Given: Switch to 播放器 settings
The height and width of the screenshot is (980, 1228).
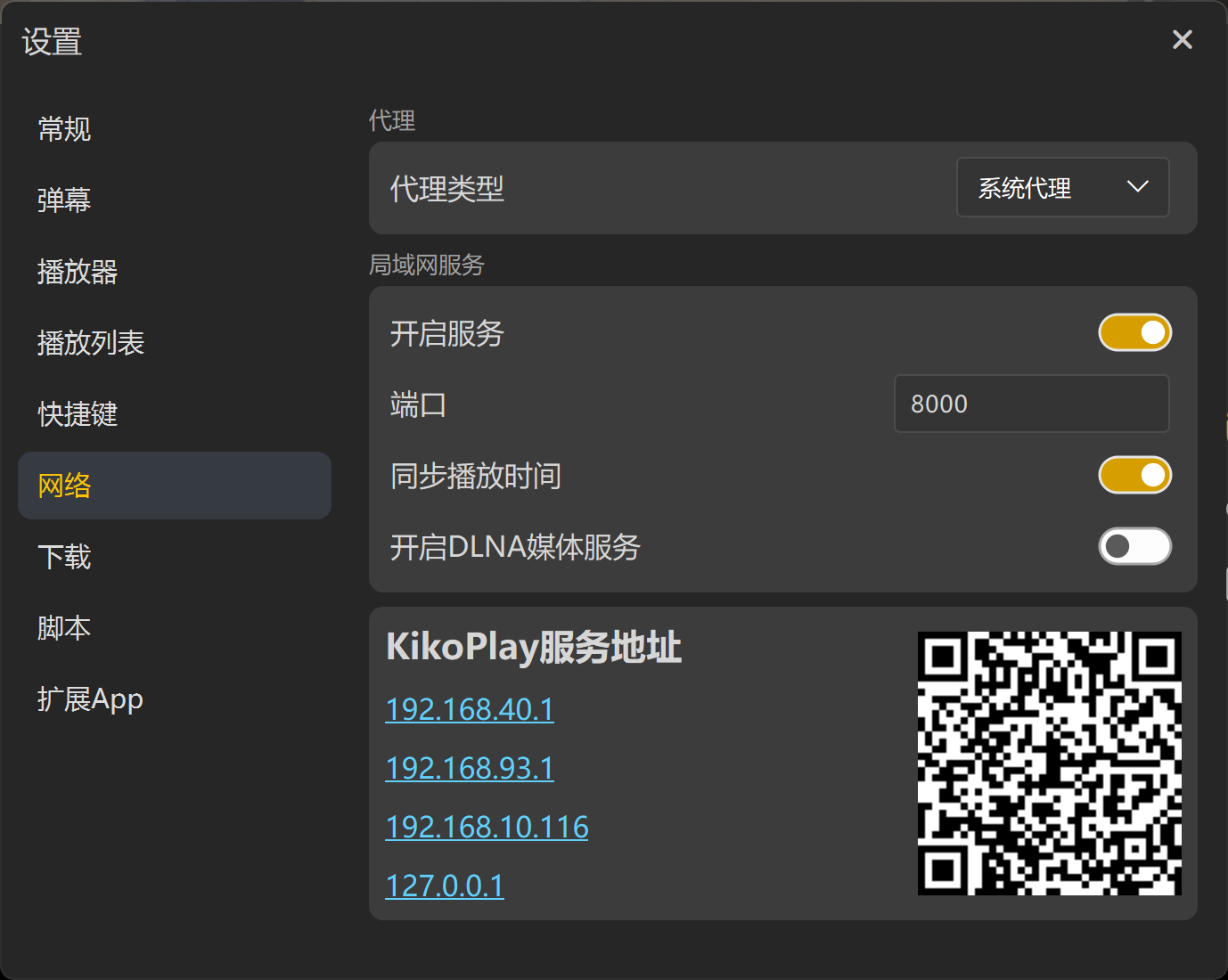Looking at the screenshot, I should 175,272.
